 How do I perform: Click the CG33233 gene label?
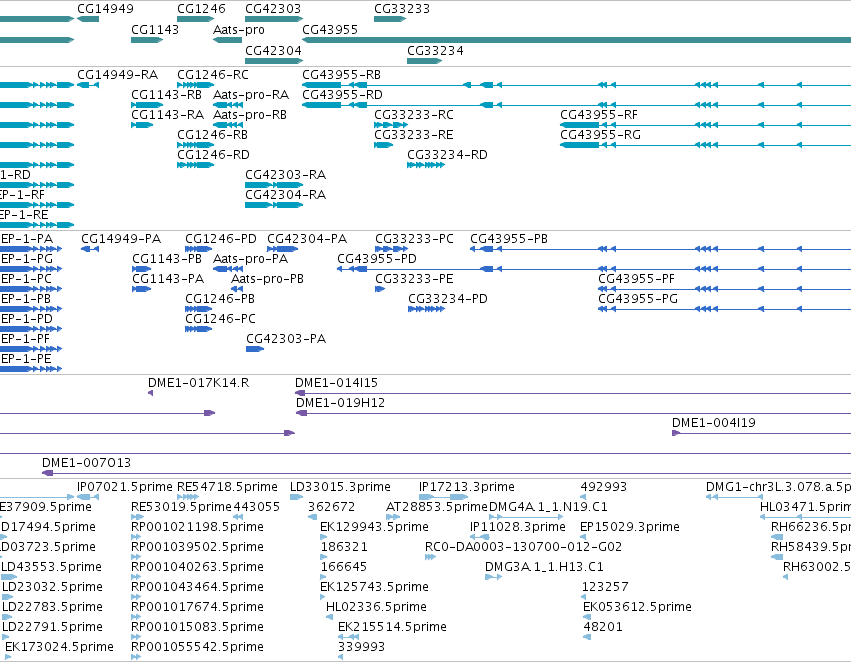pyautogui.click(x=402, y=9)
